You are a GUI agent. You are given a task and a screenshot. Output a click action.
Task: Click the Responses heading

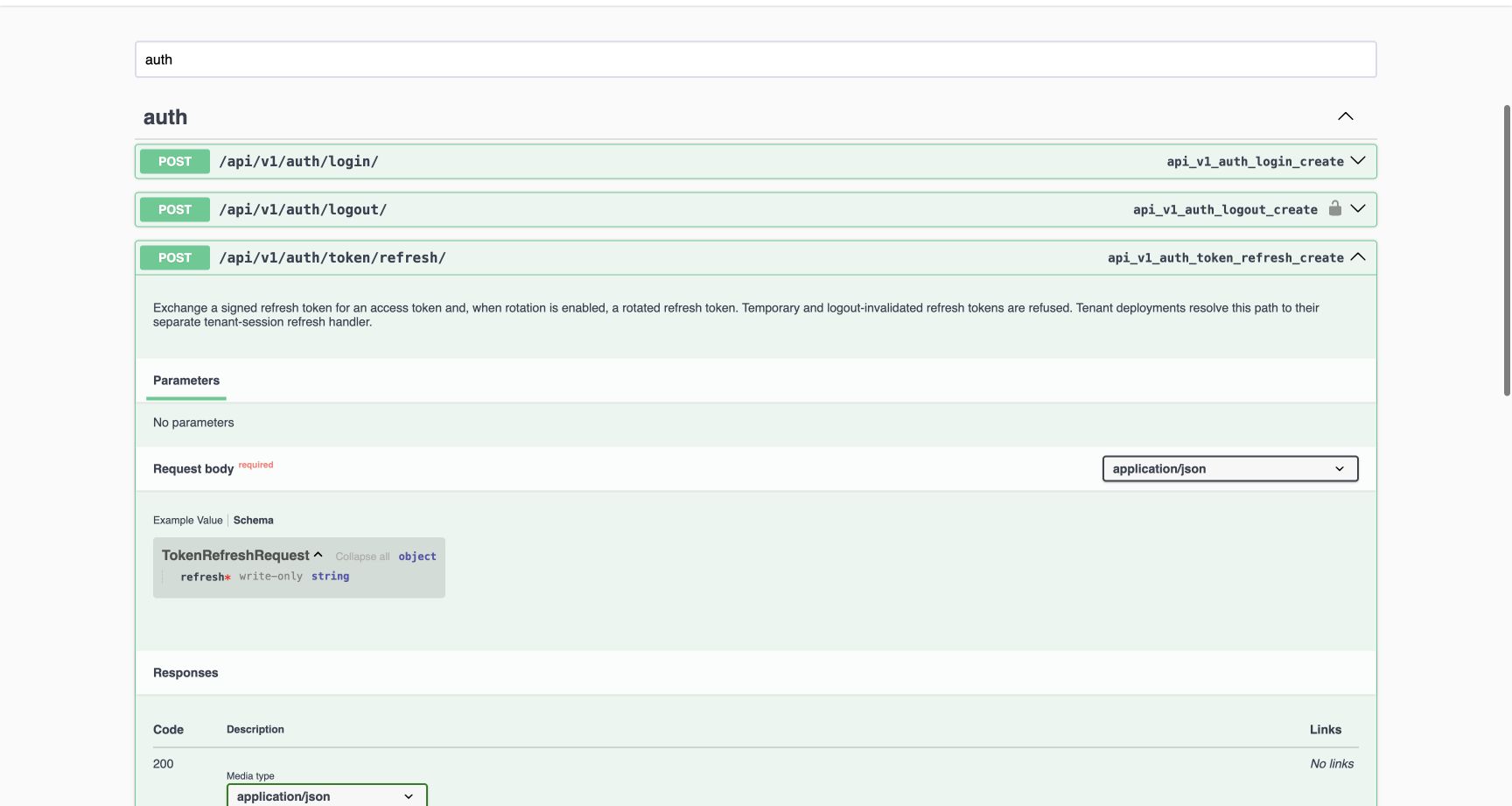(185, 673)
